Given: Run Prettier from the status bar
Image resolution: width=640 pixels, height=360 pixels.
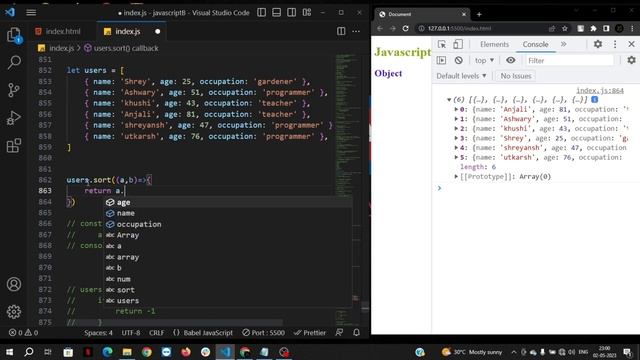Looking at the screenshot, I should [310, 333].
